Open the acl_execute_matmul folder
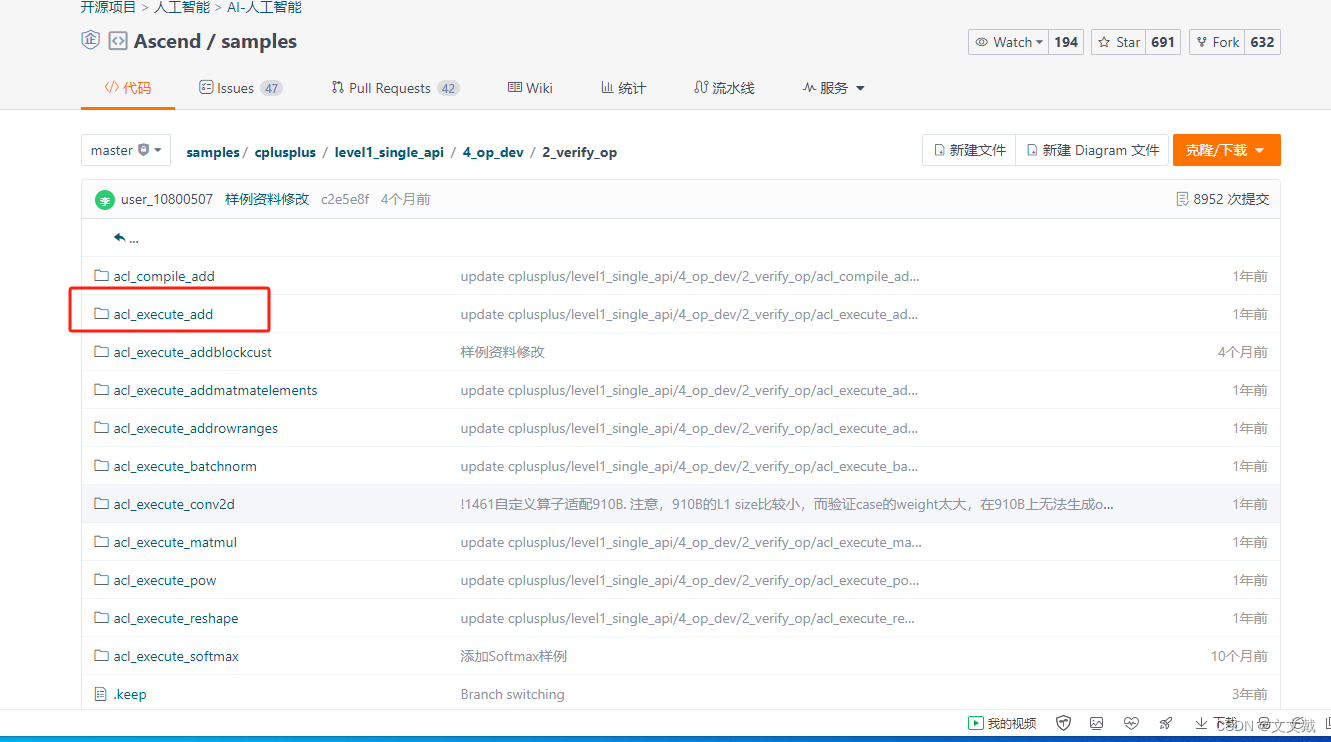The width and height of the screenshot is (1331, 742). tap(175, 542)
